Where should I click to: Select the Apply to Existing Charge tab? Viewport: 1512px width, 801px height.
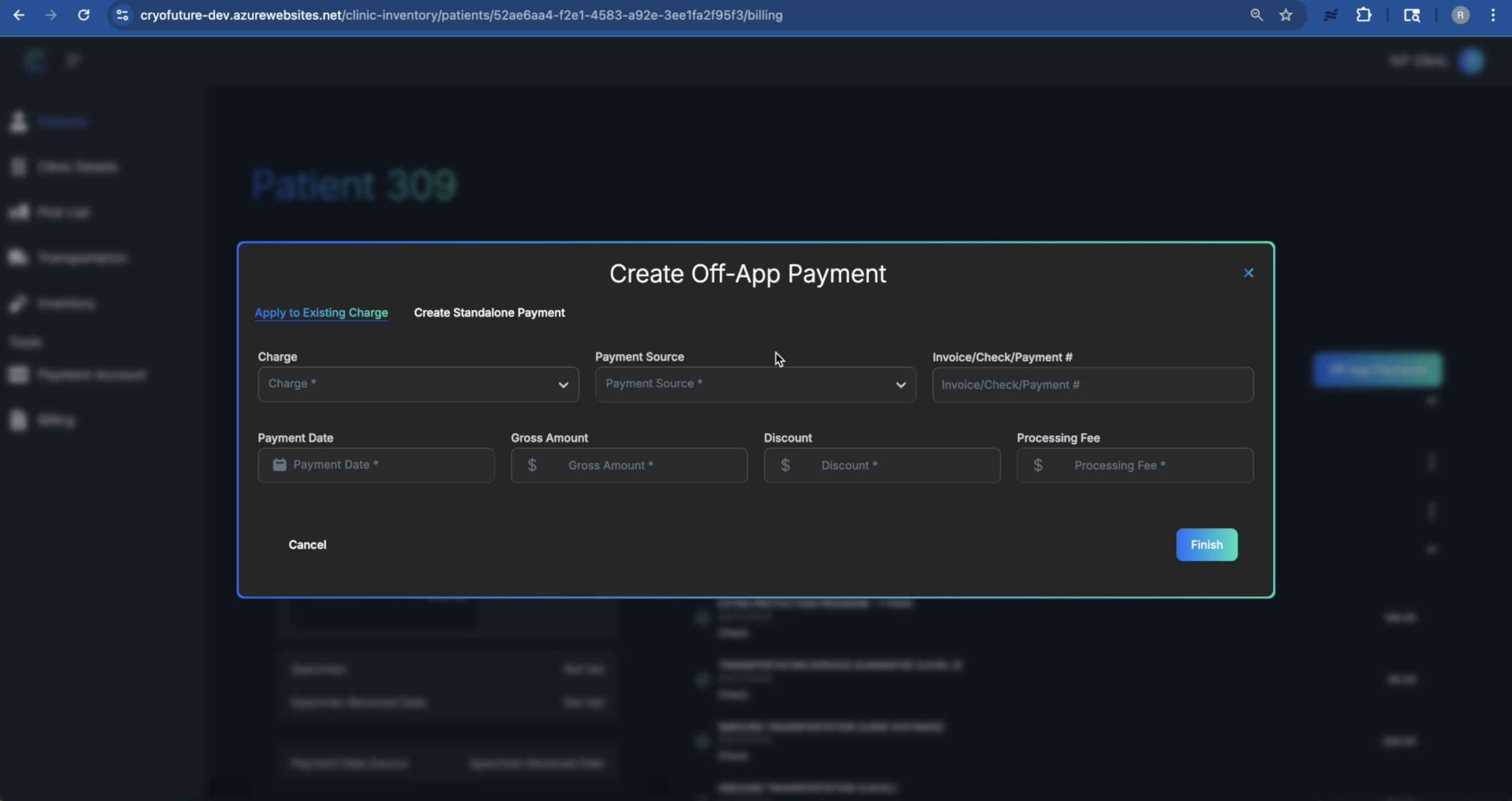tap(321, 313)
